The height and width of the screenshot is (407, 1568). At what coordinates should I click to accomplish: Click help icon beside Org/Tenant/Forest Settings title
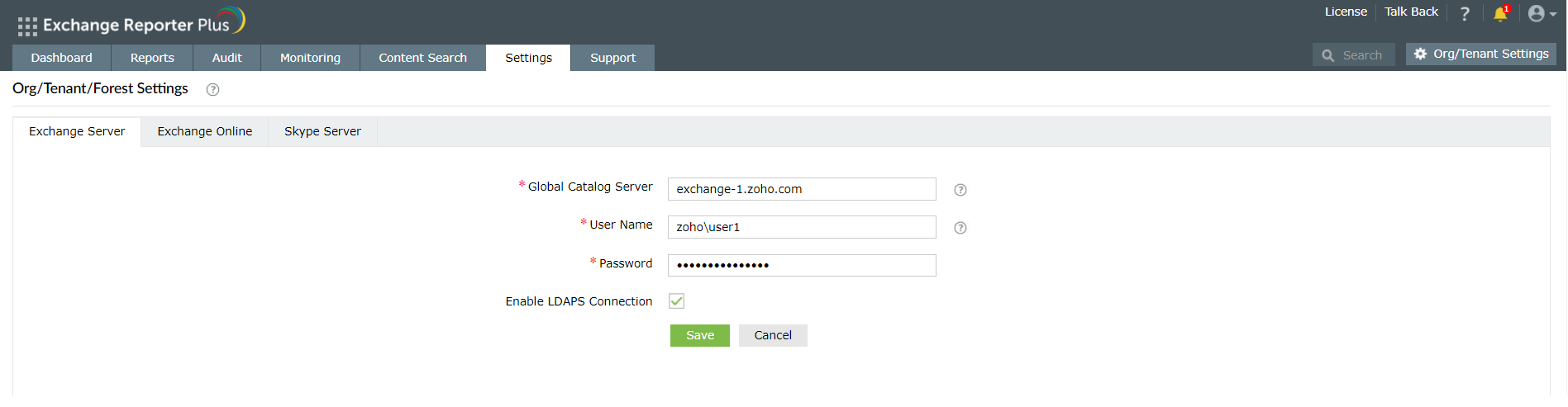[212, 90]
